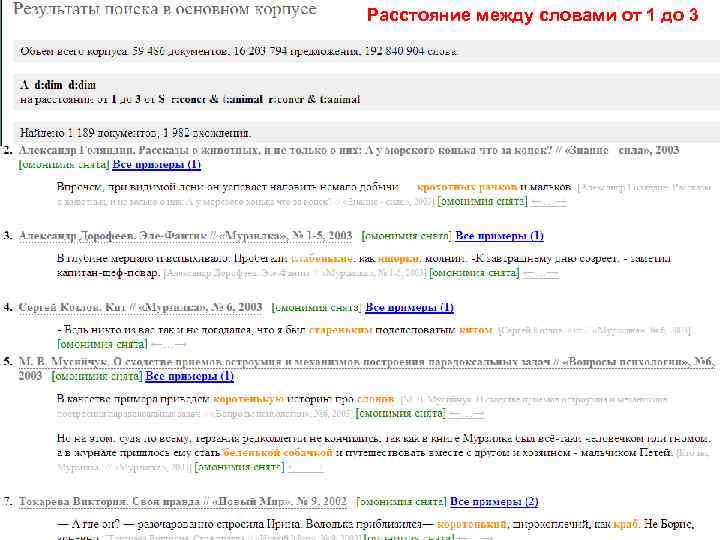Click 'омонимия снята' tag beside Токарева title

[x=401, y=501]
